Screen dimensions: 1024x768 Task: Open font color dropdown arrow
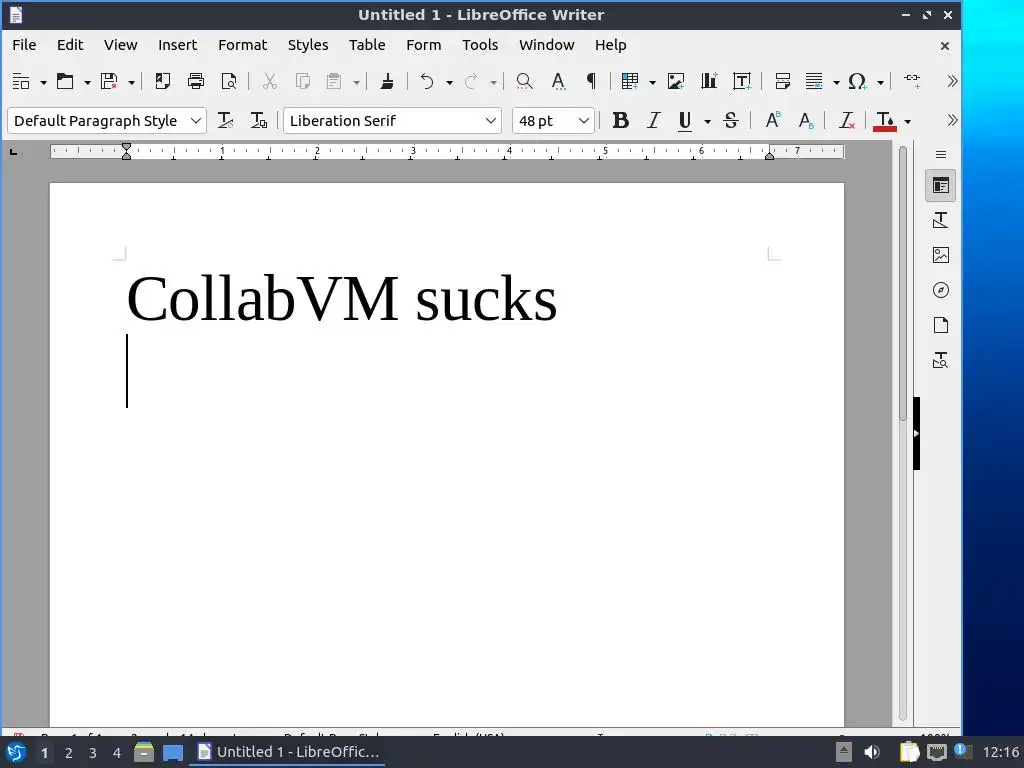tap(907, 121)
